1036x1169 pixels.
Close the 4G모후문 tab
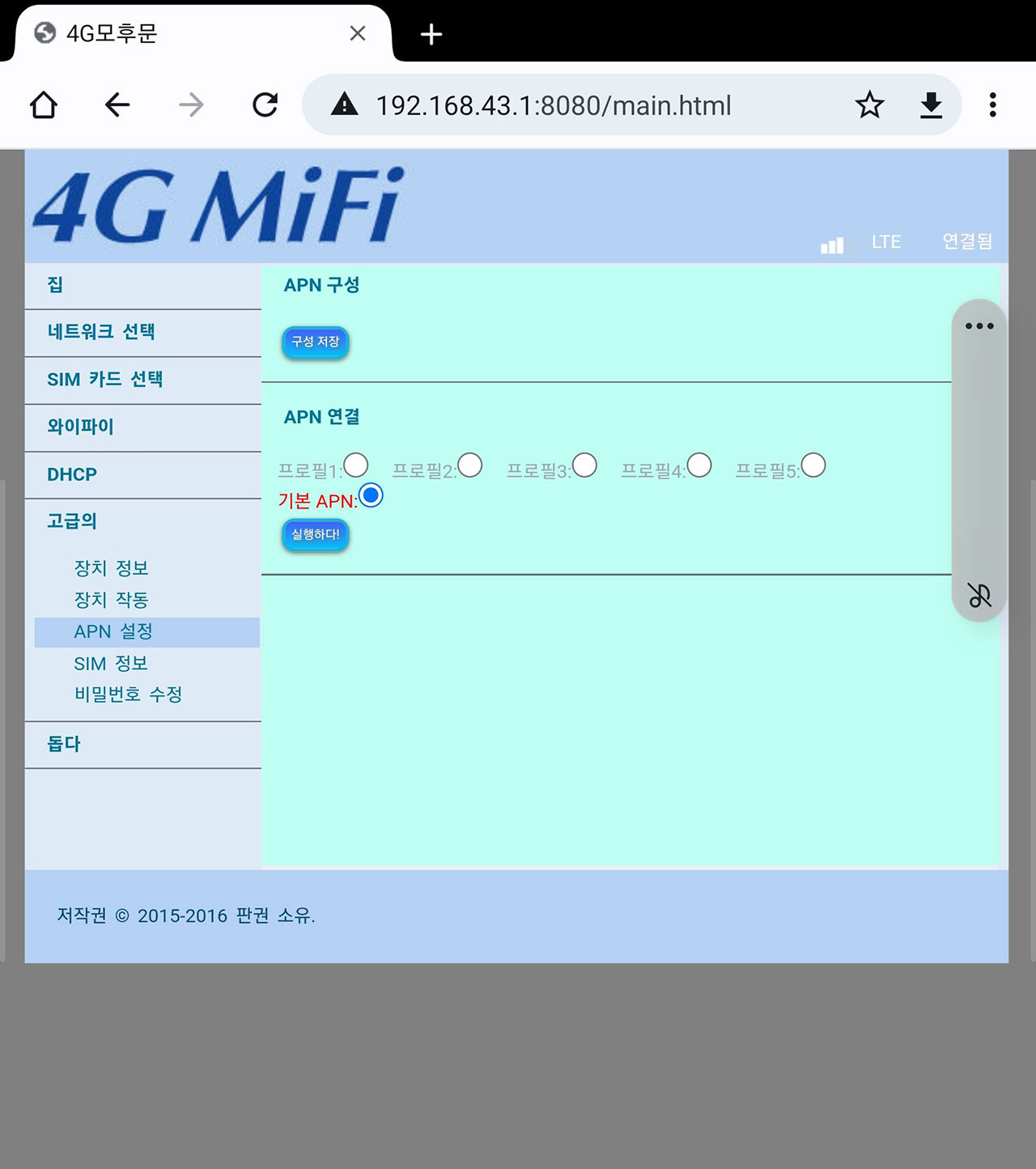(x=358, y=33)
